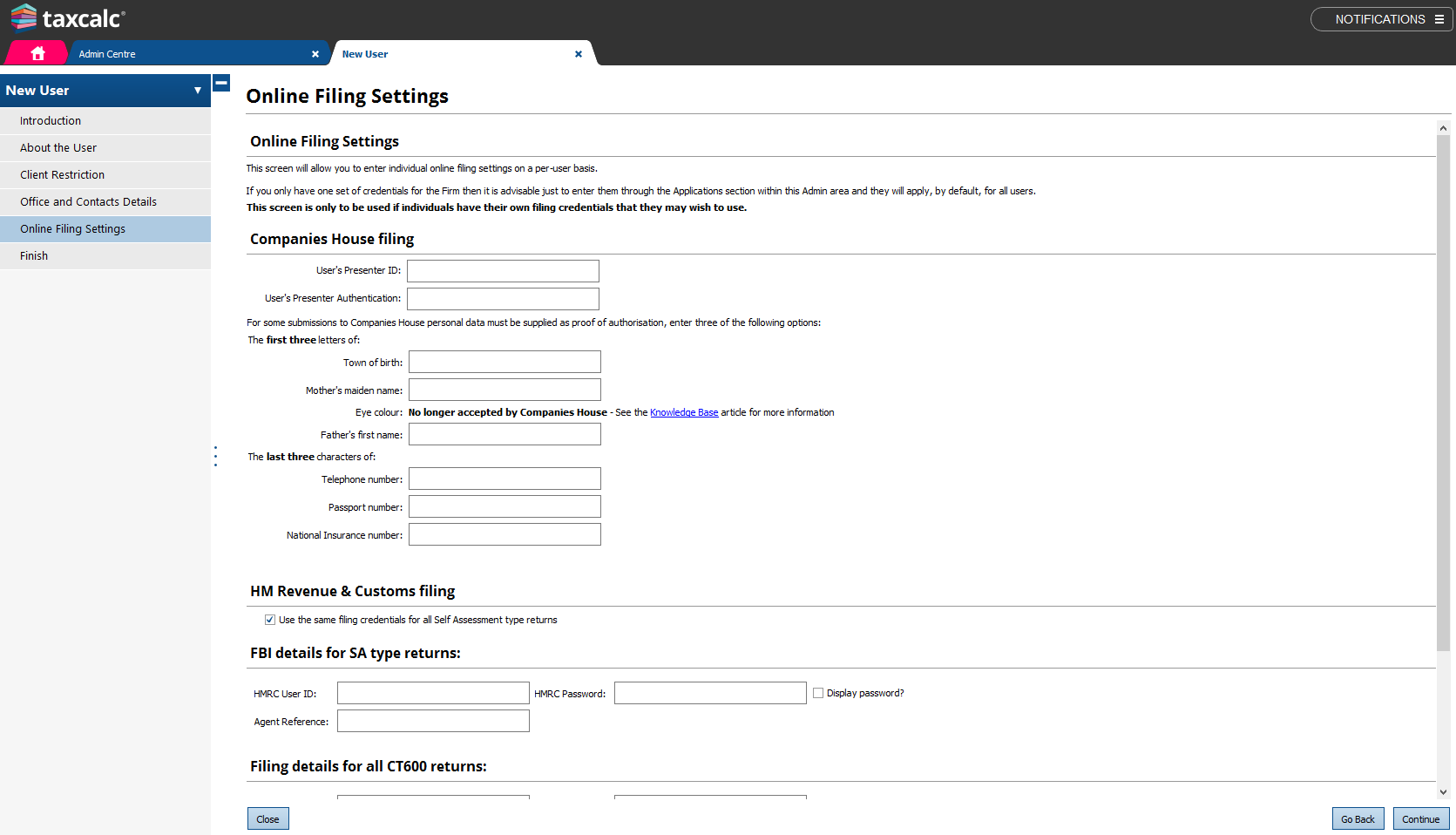Click the vertical dots panel resize handle
The width and height of the screenshot is (1456, 835).
[215, 455]
